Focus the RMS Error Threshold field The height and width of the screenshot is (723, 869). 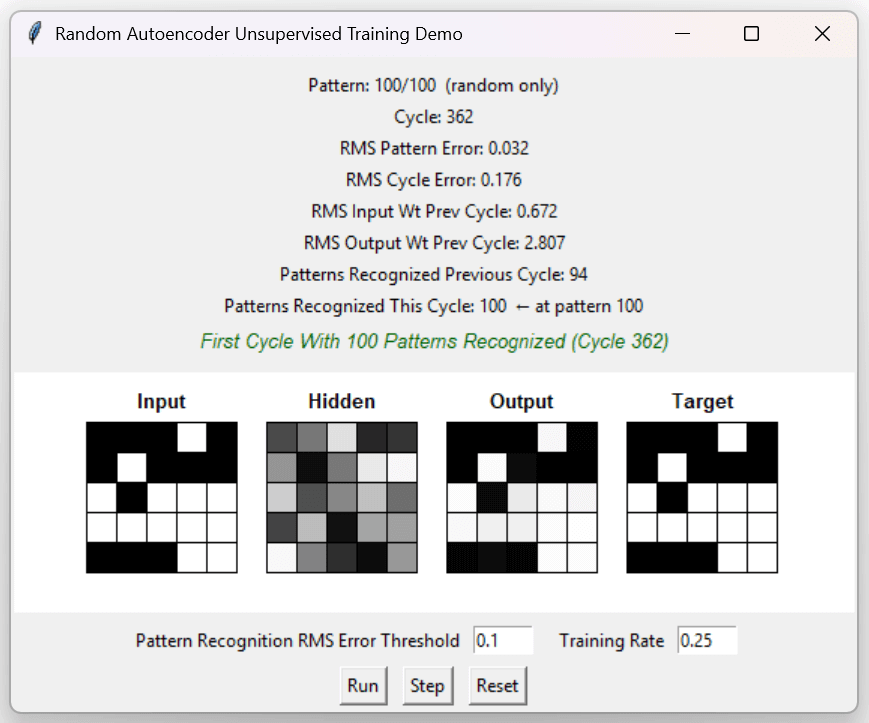click(503, 641)
